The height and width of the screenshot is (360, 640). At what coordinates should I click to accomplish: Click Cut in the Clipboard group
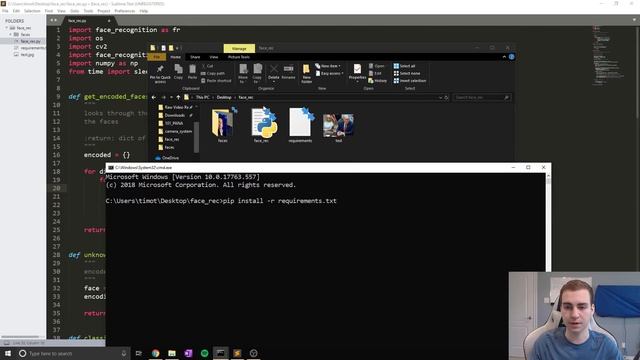point(207,66)
